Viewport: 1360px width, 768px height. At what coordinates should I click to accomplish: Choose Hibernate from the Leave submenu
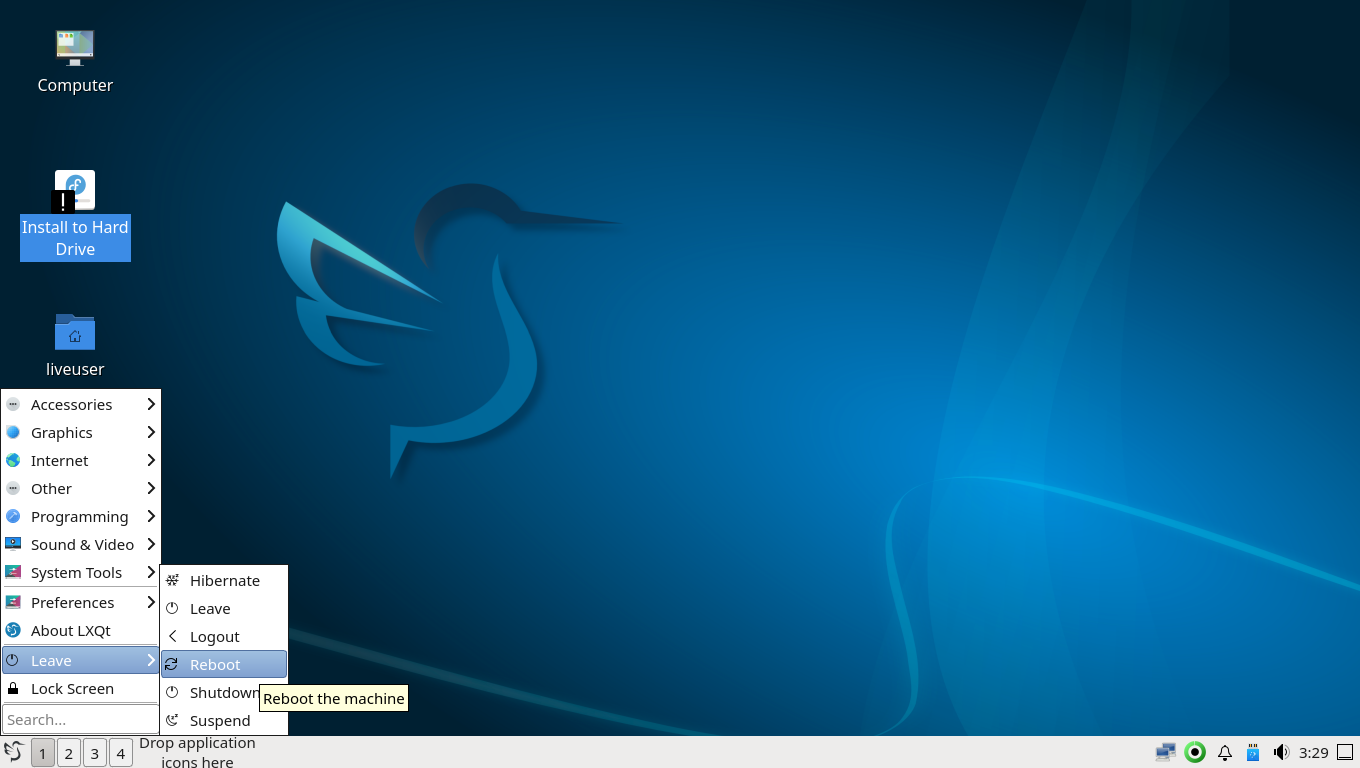click(x=224, y=581)
